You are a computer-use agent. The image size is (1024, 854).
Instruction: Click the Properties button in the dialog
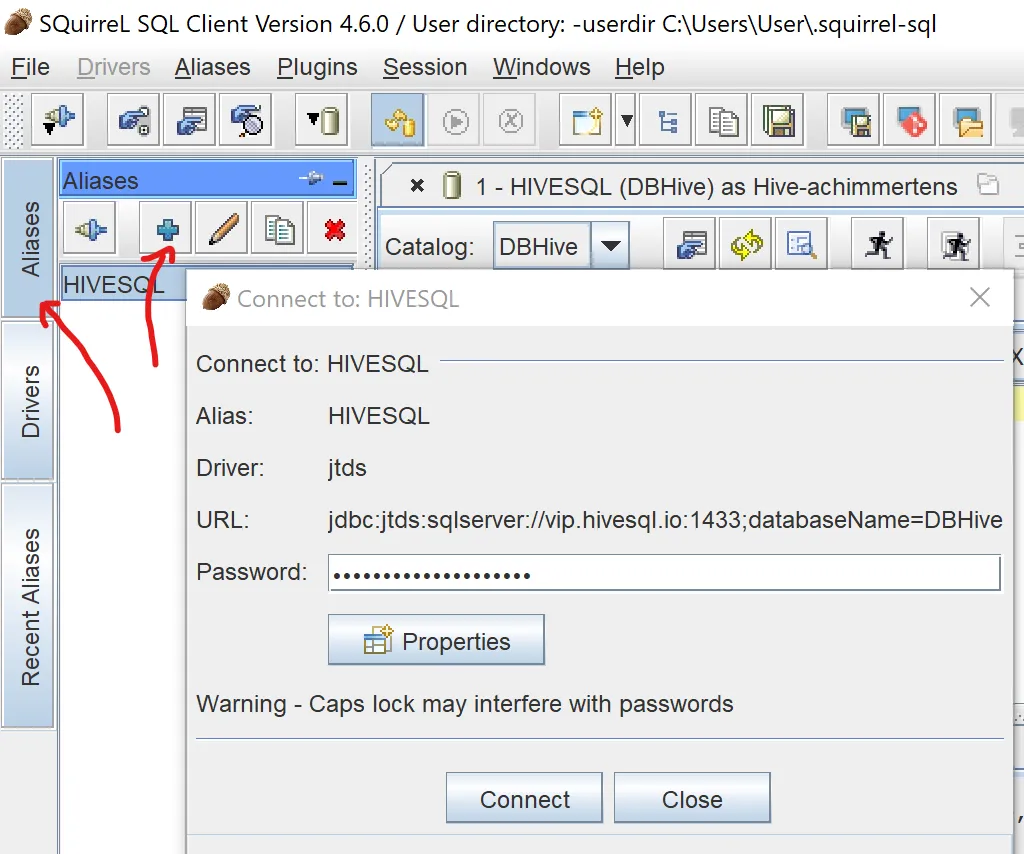pos(436,639)
